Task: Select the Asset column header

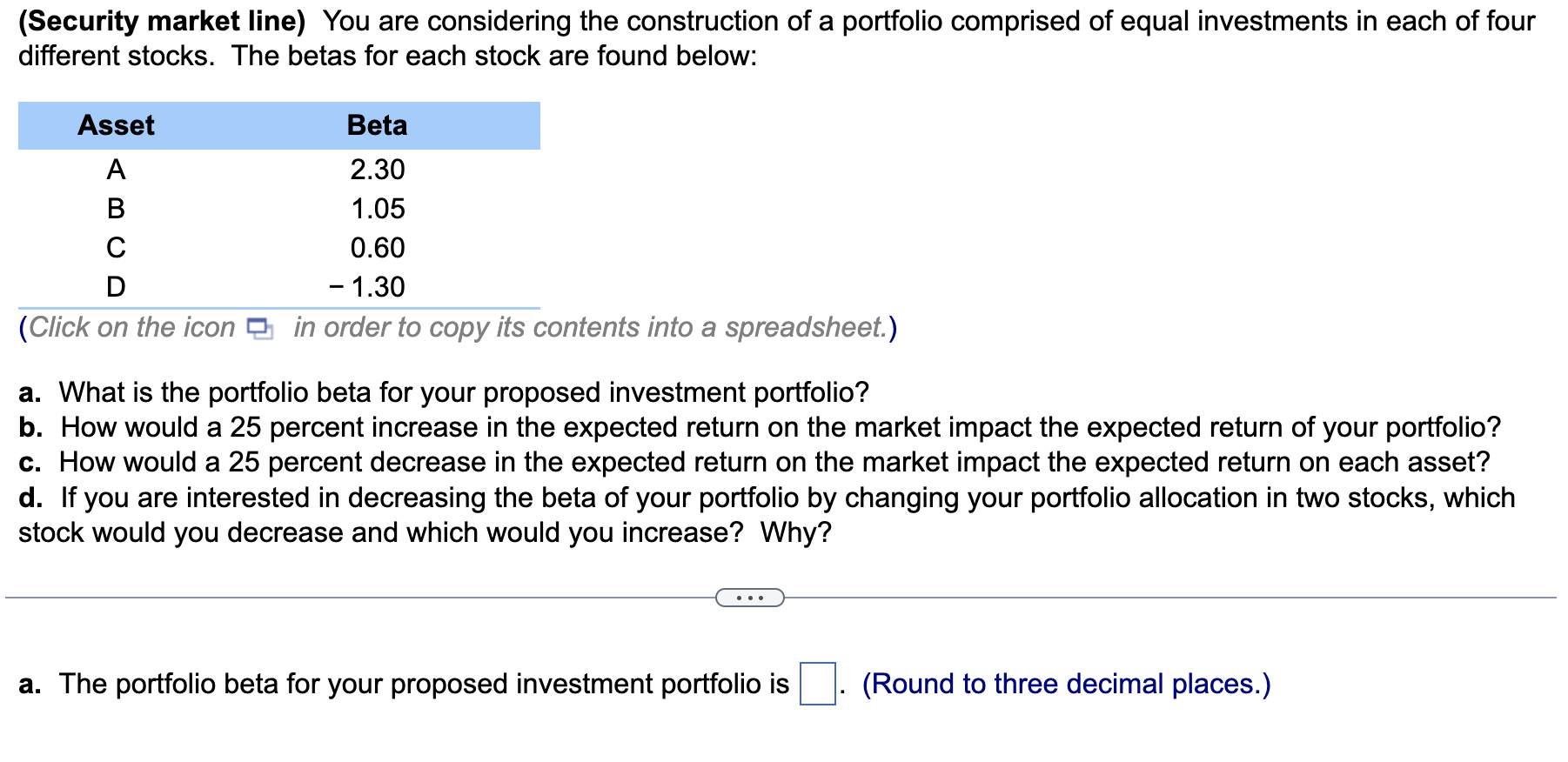Action: pyautogui.click(x=116, y=125)
